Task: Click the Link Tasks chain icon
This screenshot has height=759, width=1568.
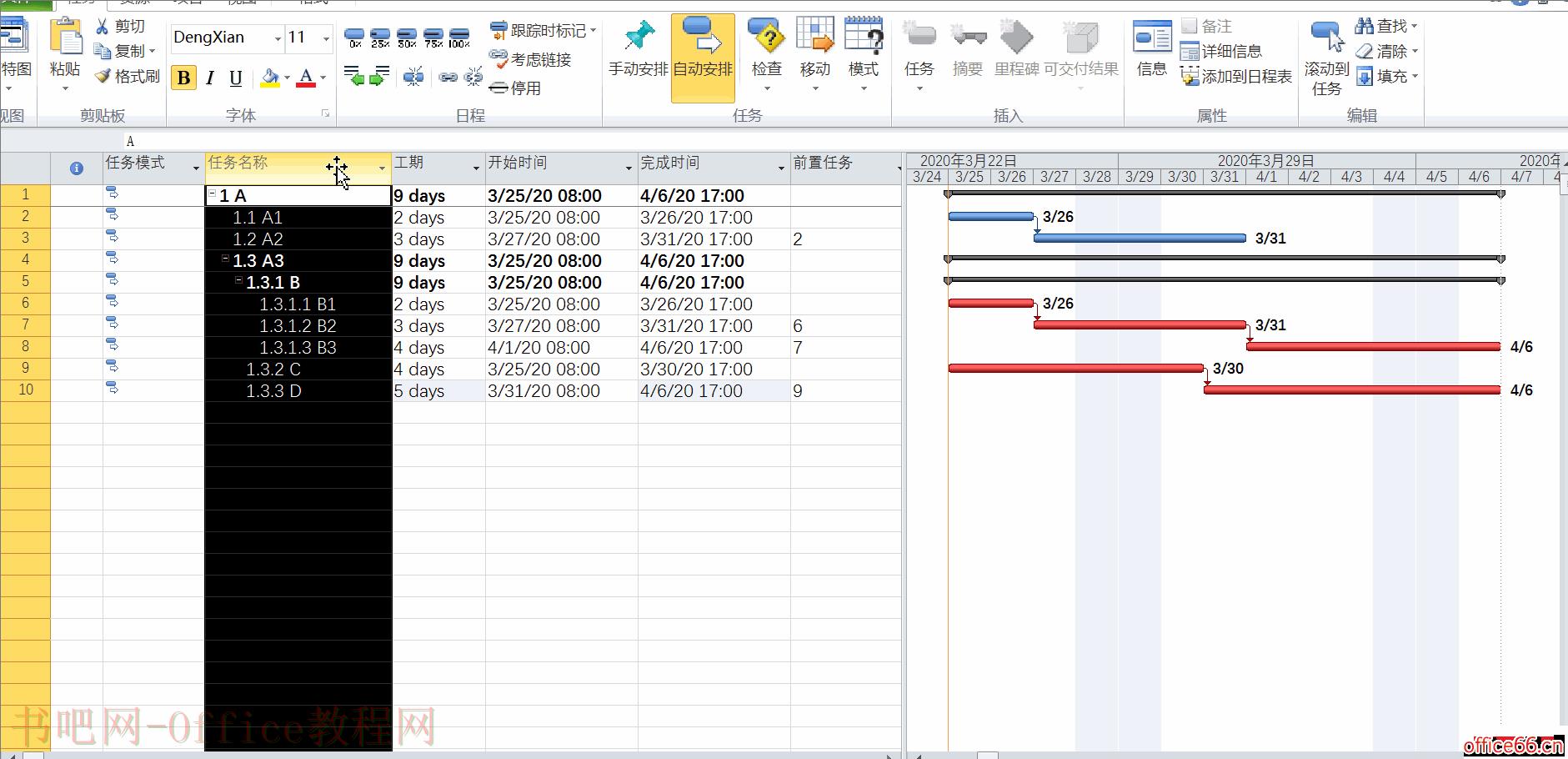Action: pos(448,78)
